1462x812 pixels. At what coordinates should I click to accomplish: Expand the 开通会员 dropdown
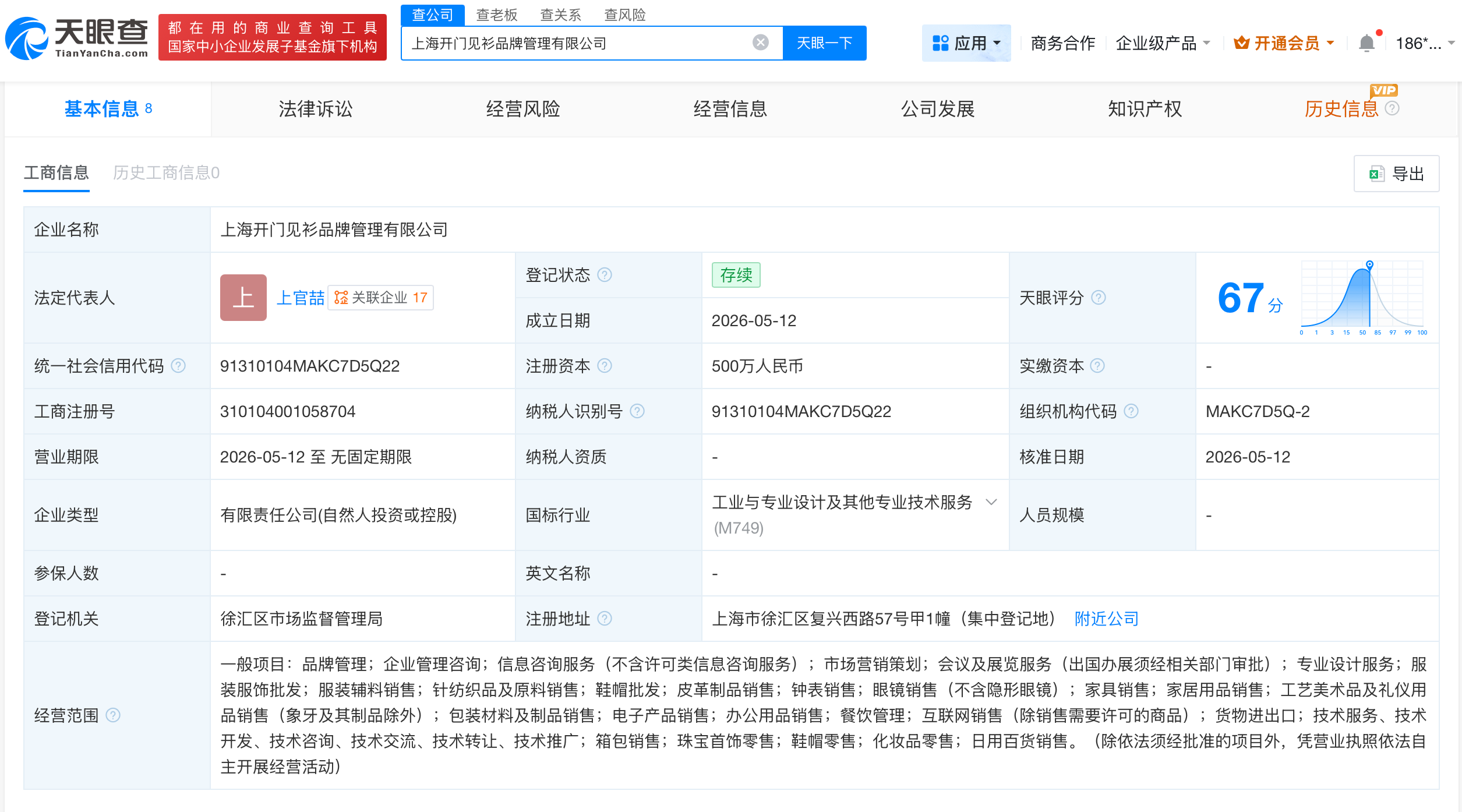(x=1284, y=43)
